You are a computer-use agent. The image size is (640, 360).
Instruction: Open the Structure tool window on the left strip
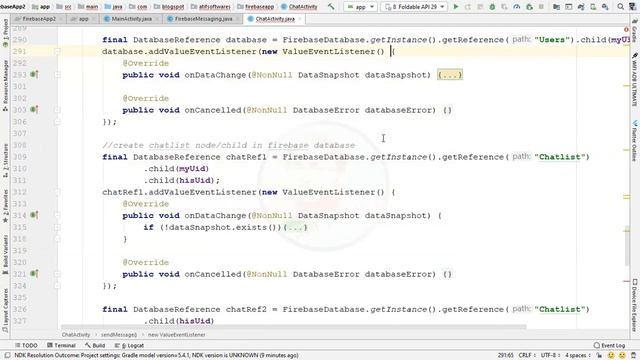tap(5, 160)
